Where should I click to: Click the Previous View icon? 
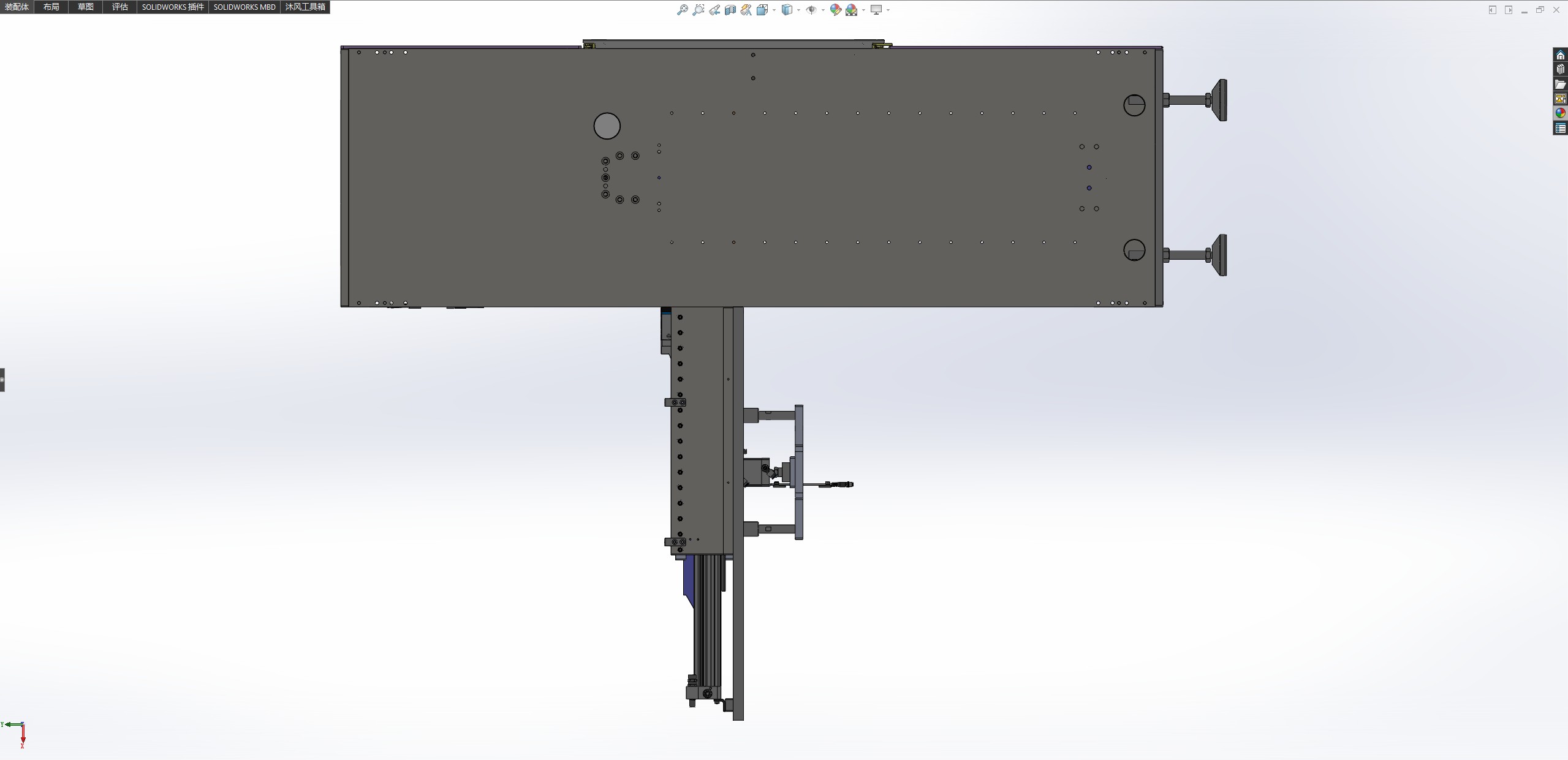[714, 10]
